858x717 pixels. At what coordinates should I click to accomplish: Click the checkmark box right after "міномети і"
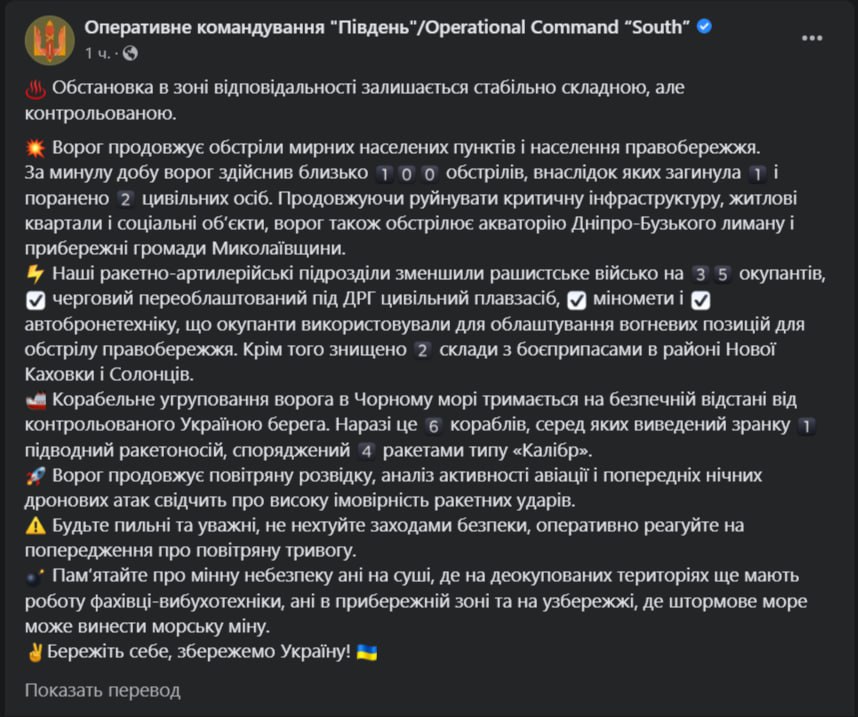(x=700, y=300)
